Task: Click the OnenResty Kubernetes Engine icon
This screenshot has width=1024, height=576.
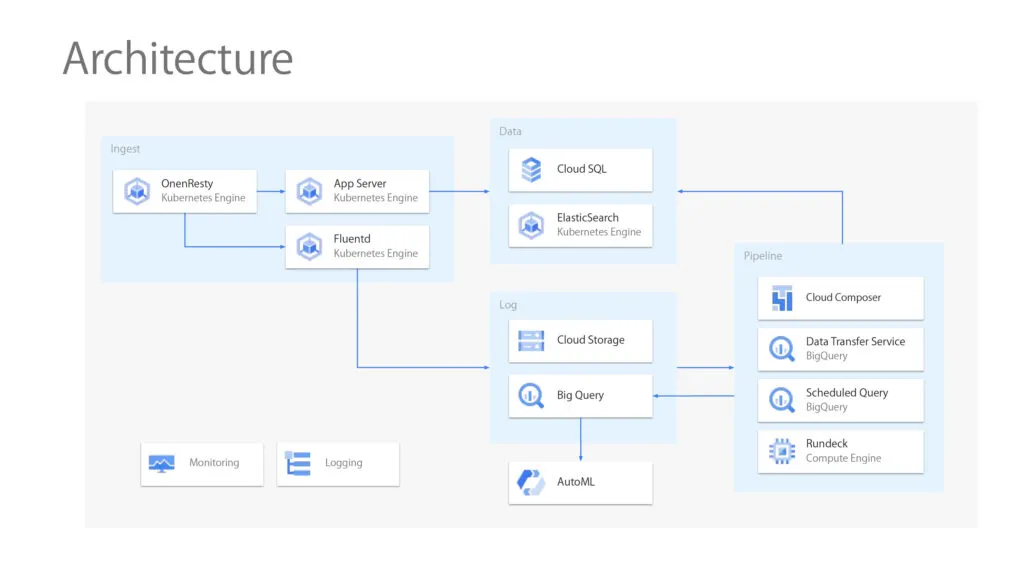Action: [137, 191]
